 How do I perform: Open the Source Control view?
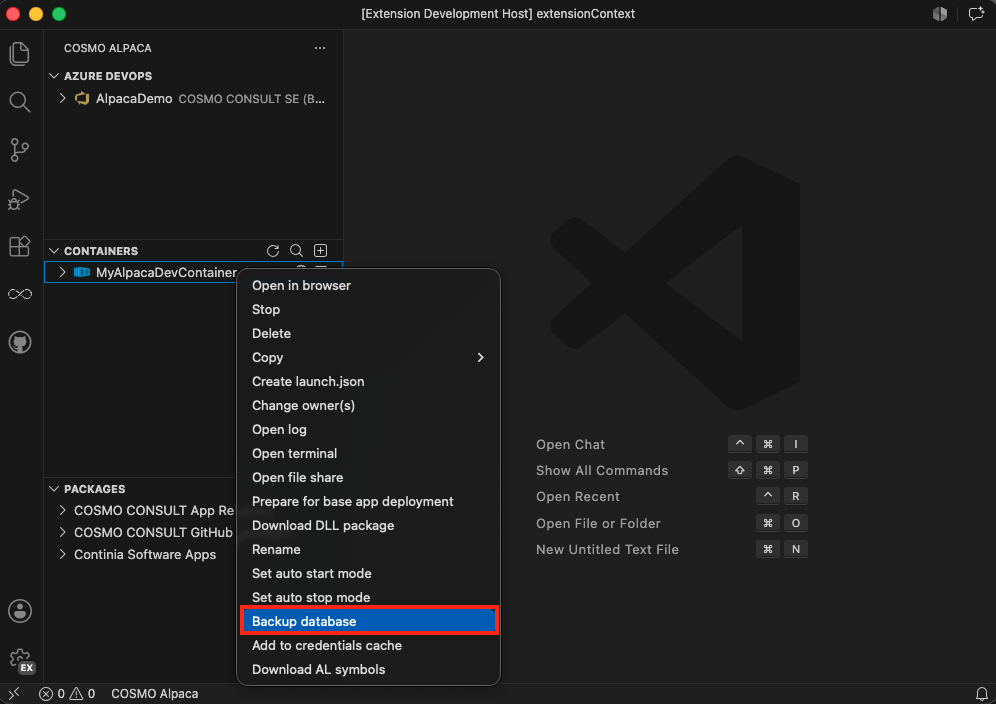[x=20, y=150]
